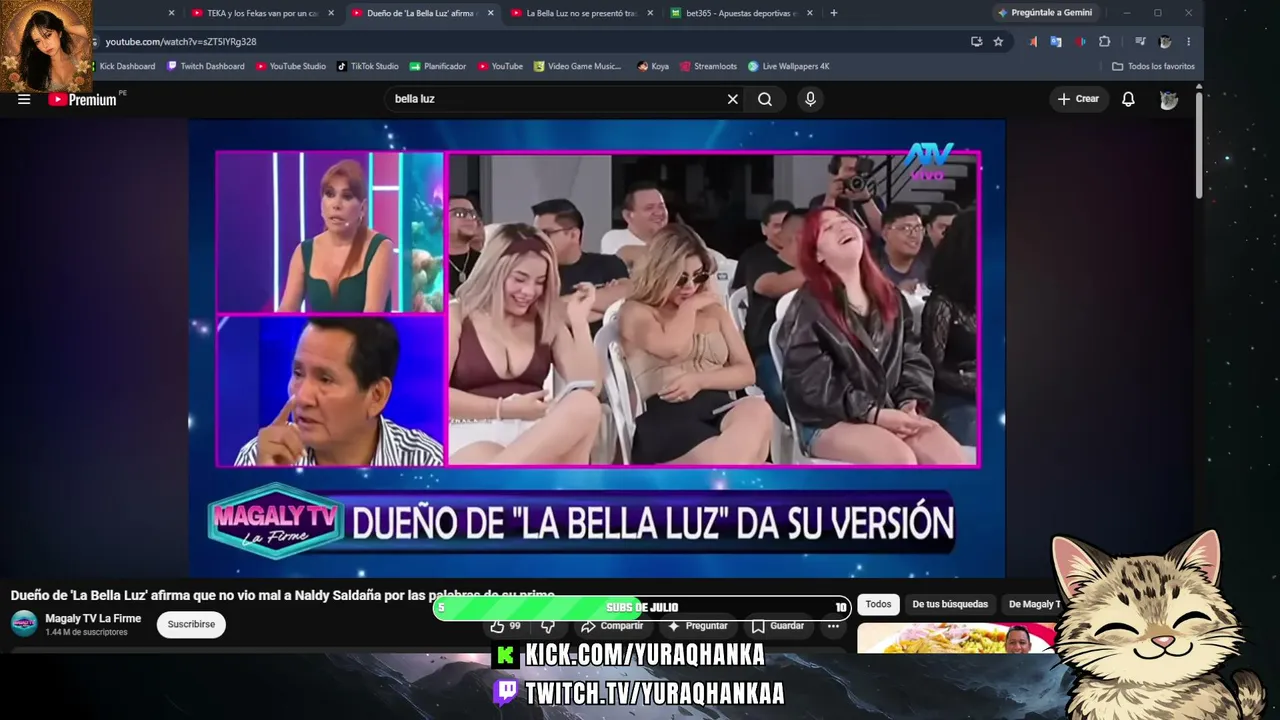
Task: Open the Twitch Dashboard bookmark
Action: coord(206,66)
